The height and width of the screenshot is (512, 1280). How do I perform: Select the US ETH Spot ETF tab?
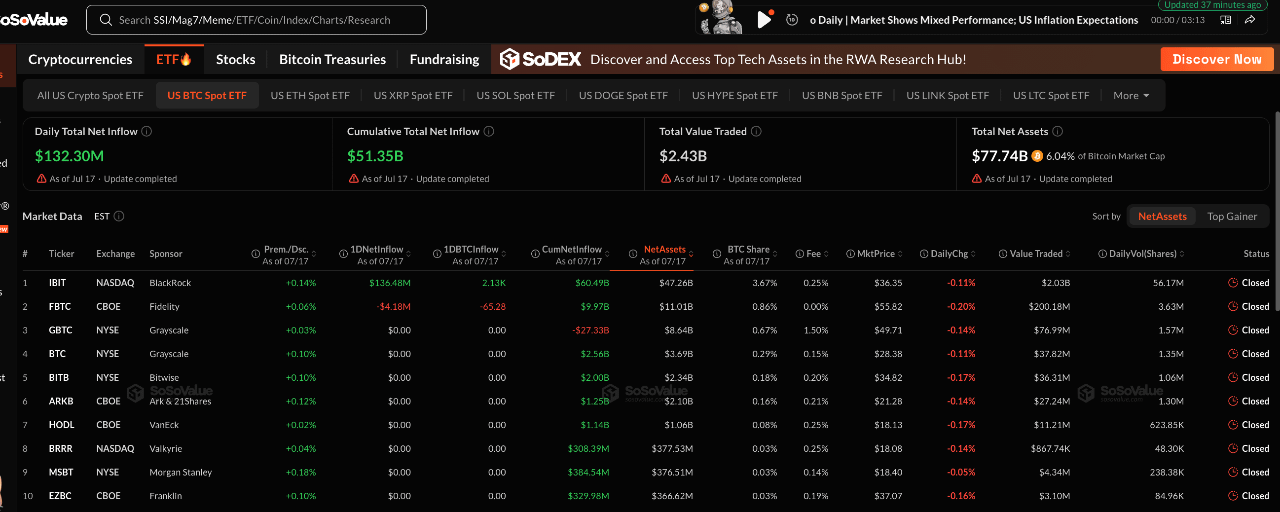coord(310,96)
